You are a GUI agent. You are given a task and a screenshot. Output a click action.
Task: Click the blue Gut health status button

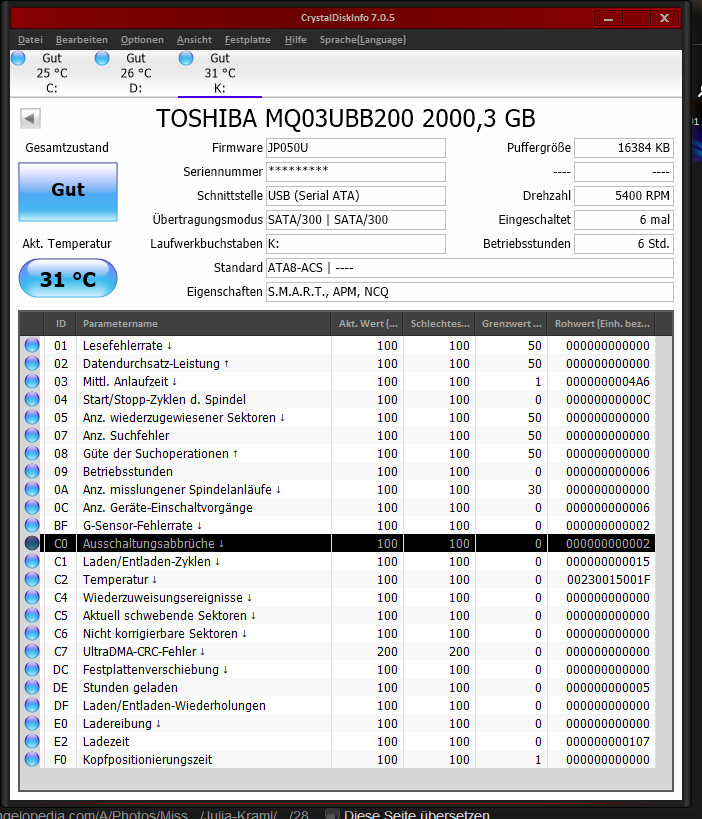pos(68,192)
